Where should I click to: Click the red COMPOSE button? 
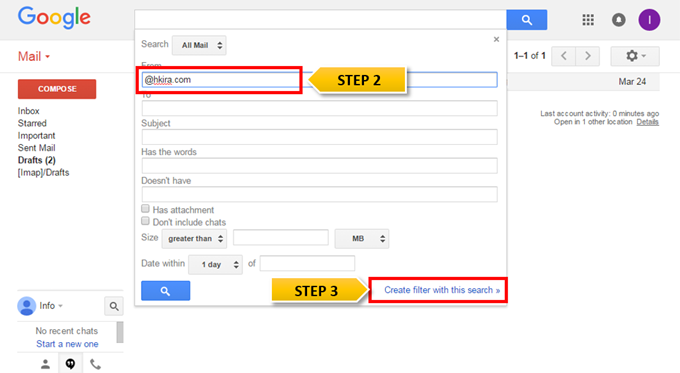pos(57,89)
